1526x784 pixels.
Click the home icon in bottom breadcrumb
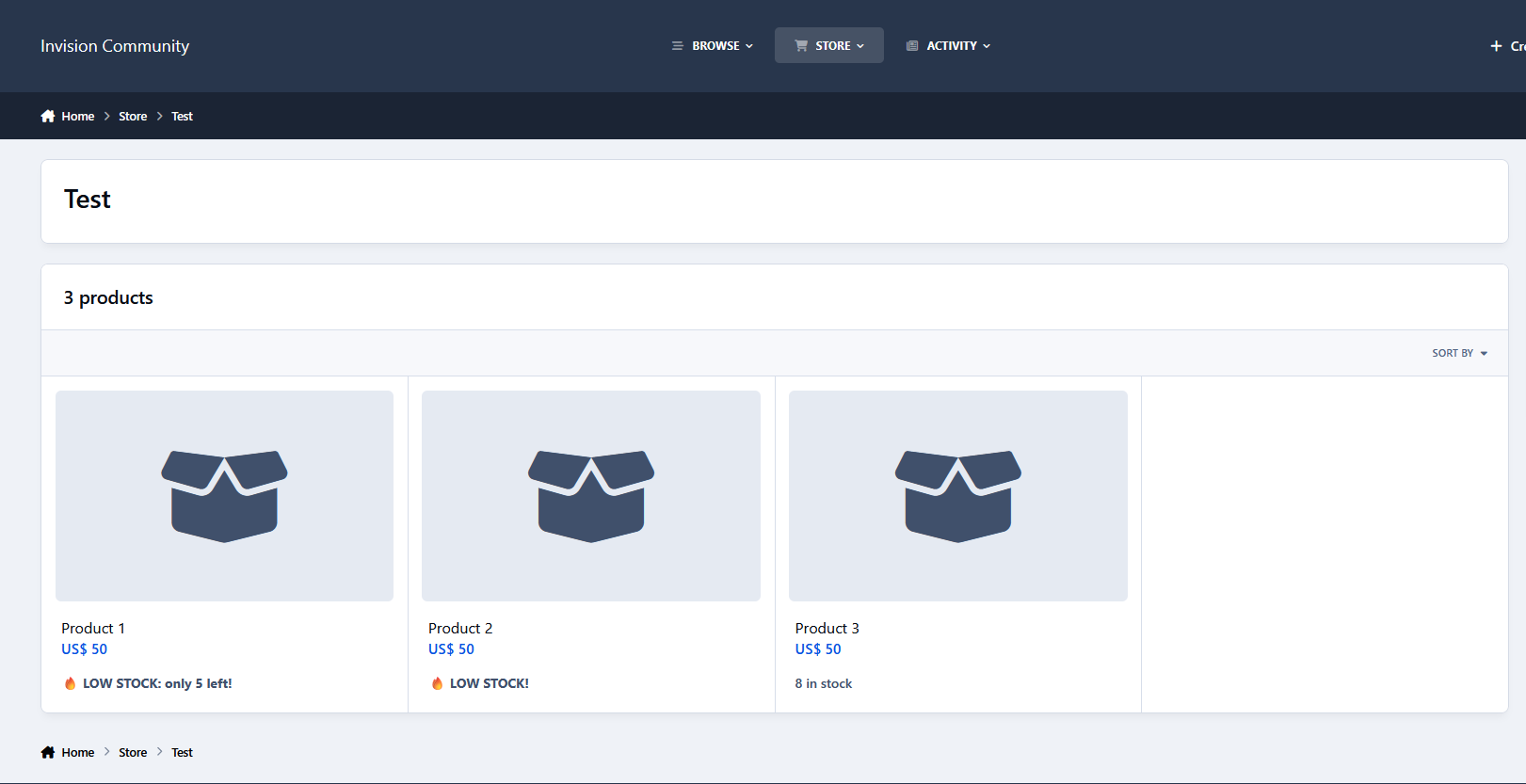click(48, 752)
